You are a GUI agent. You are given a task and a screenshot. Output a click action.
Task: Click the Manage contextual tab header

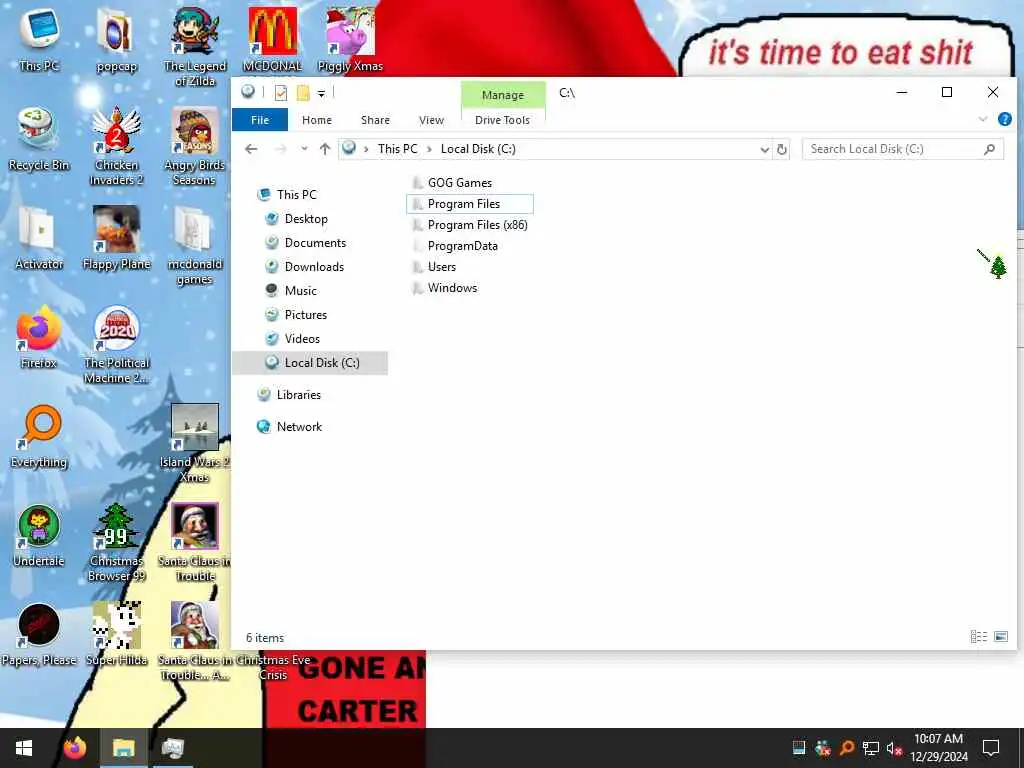coord(503,95)
